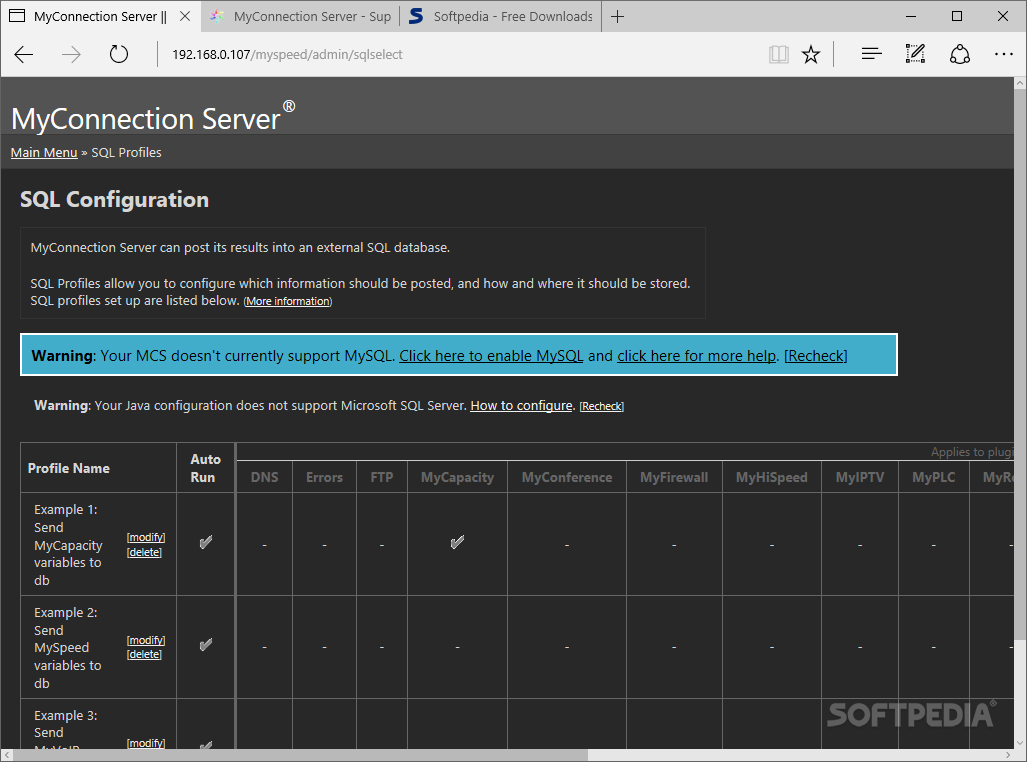The image size is (1027, 762).
Task: Switch to MyConnection Server - Sup tab
Action: (301, 16)
